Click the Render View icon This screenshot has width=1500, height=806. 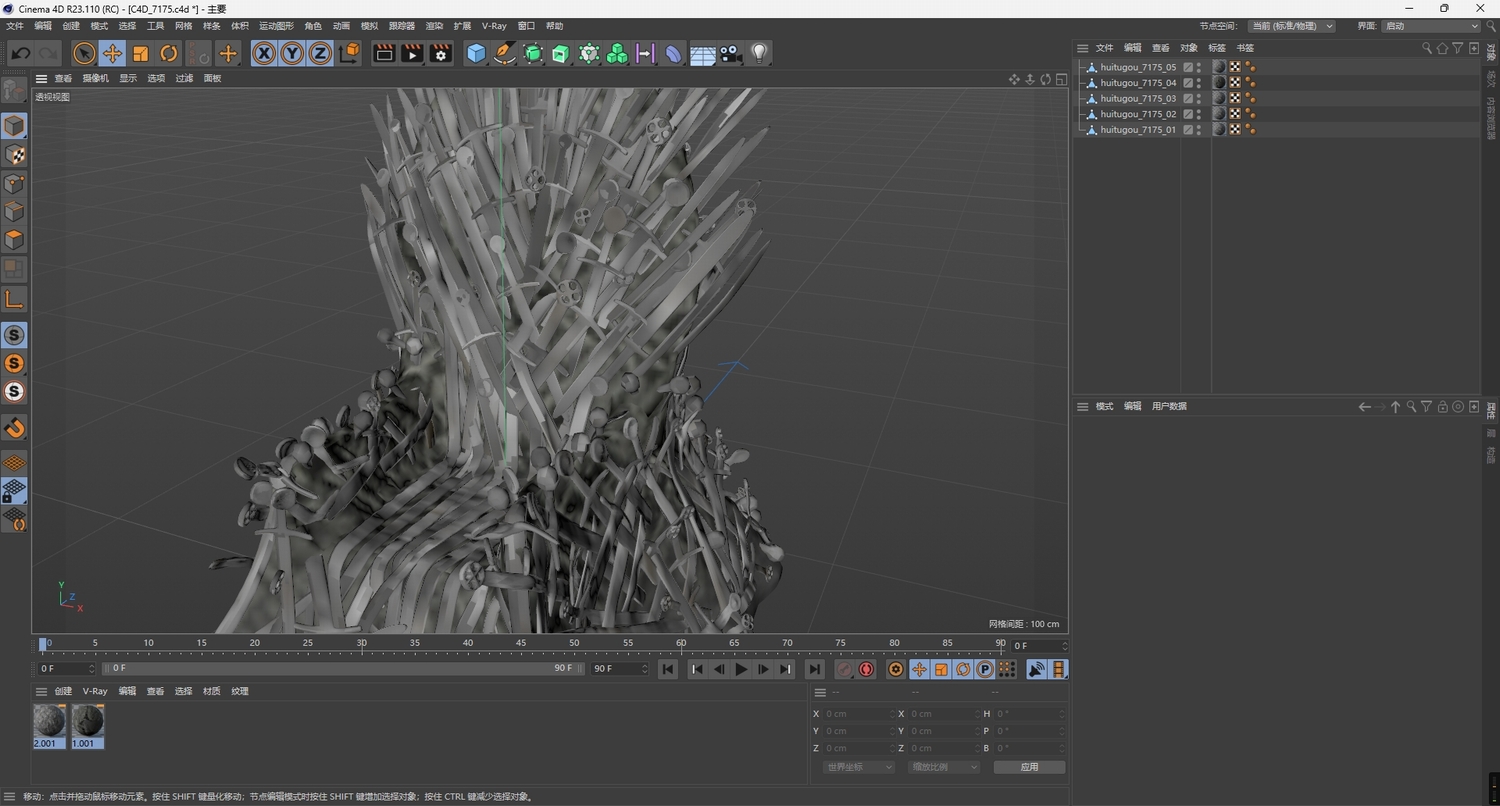click(384, 53)
